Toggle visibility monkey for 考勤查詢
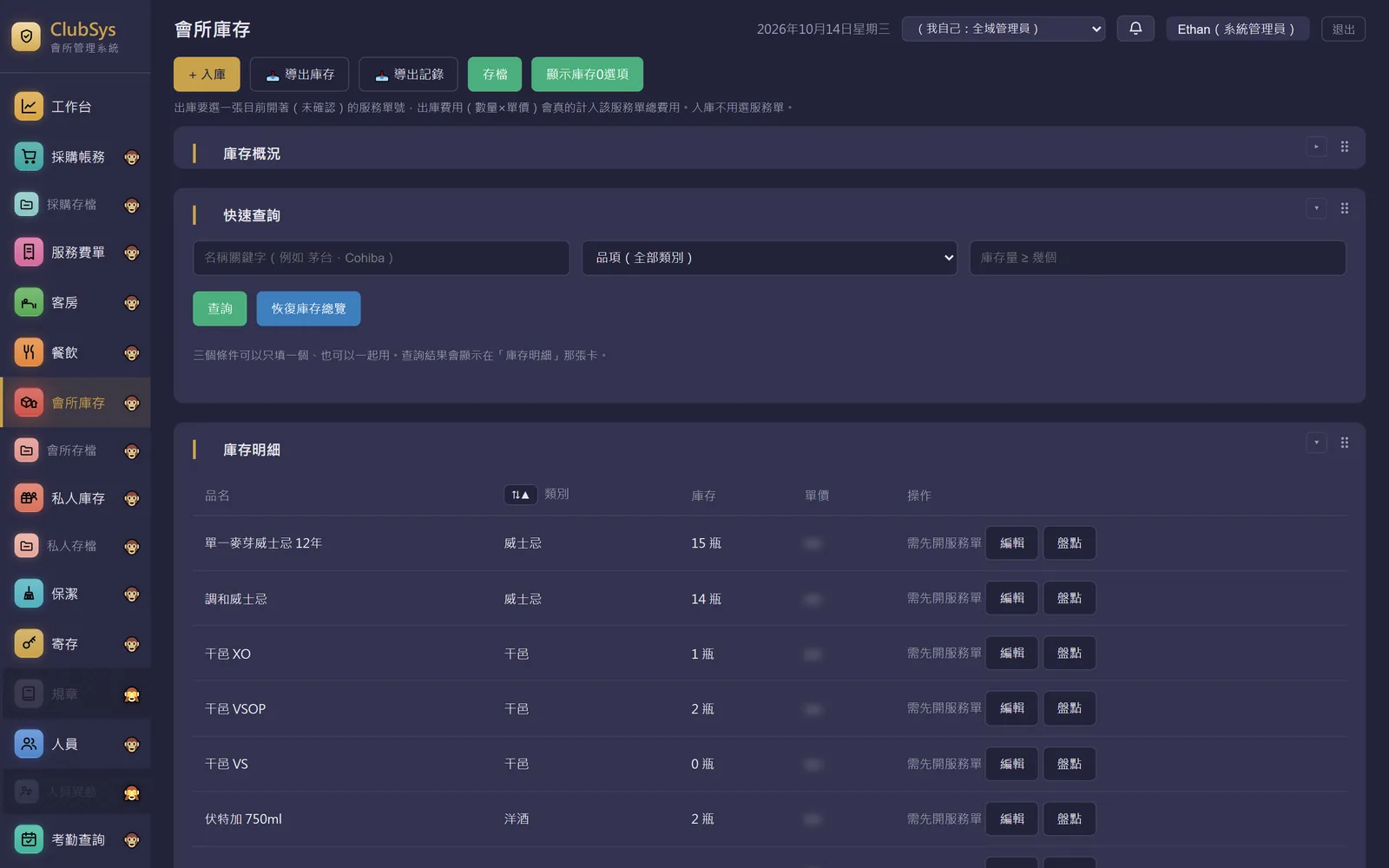This screenshot has height=868, width=1389. click(132, 839)
